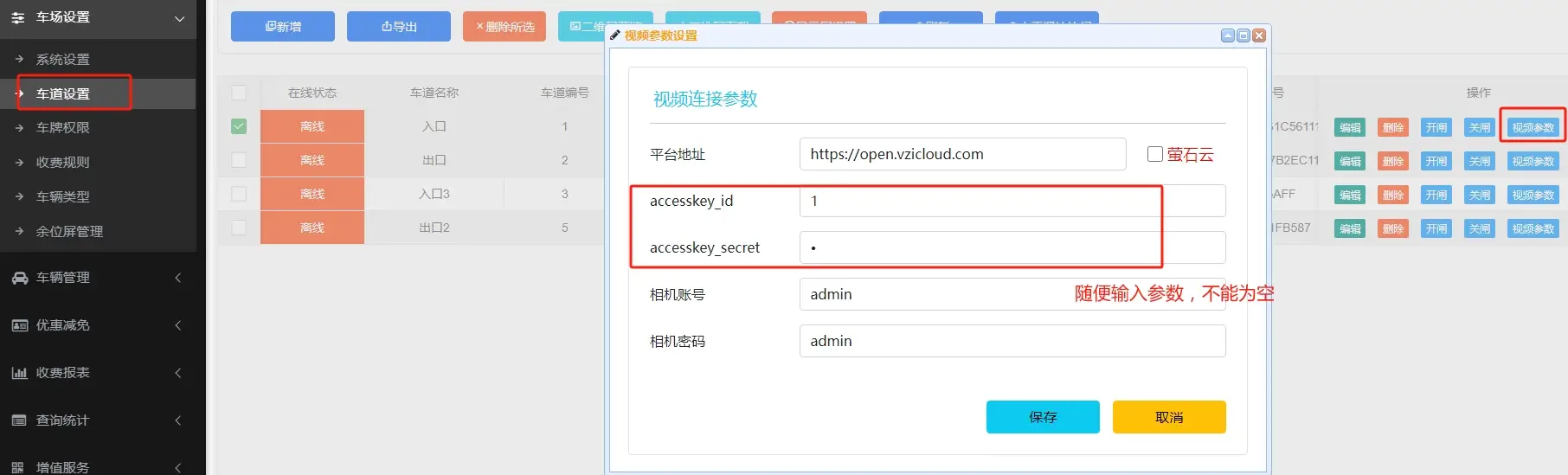Collapse the 车场设置 section chevron
1568x475 pixels.
(x=179, y=18)
